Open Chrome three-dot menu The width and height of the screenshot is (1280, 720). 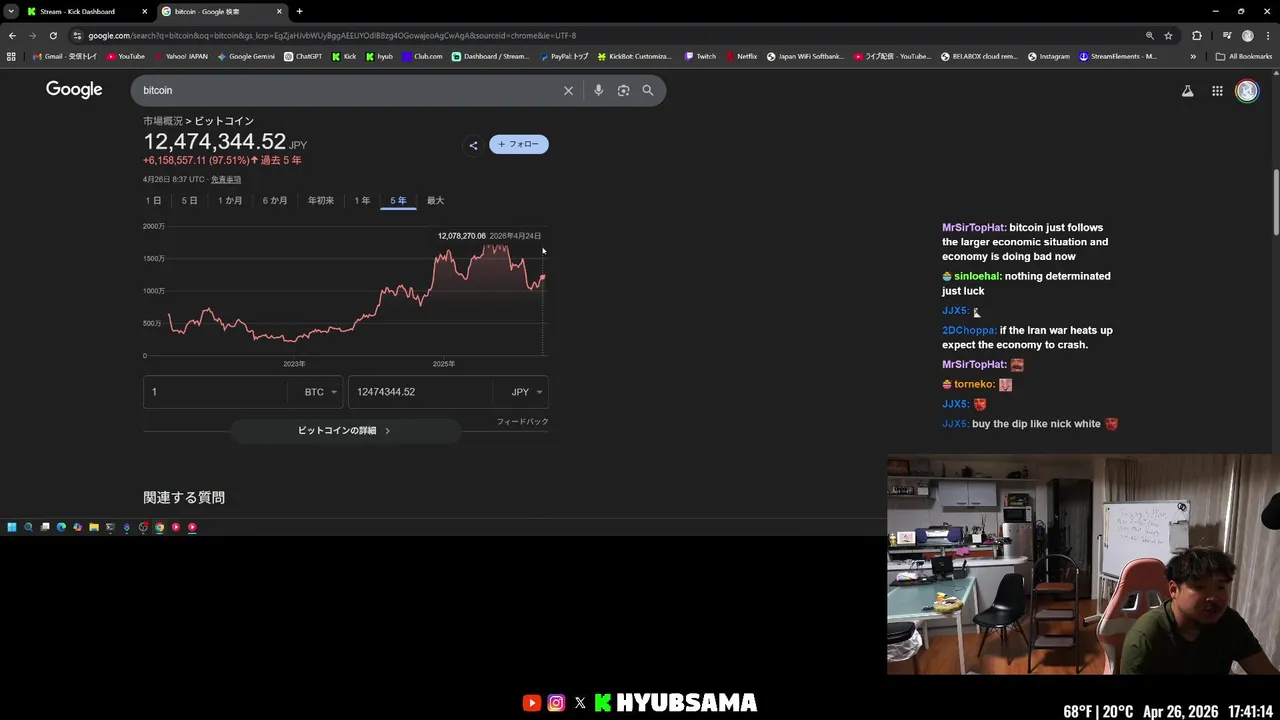click(x=1268, y=35)
